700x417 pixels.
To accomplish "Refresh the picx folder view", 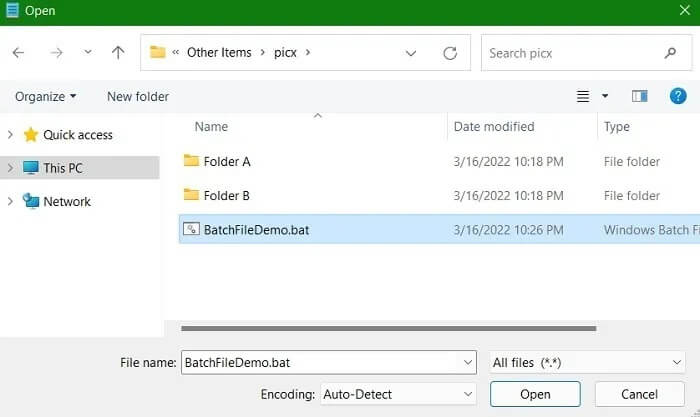I will [x=450, y=53].
